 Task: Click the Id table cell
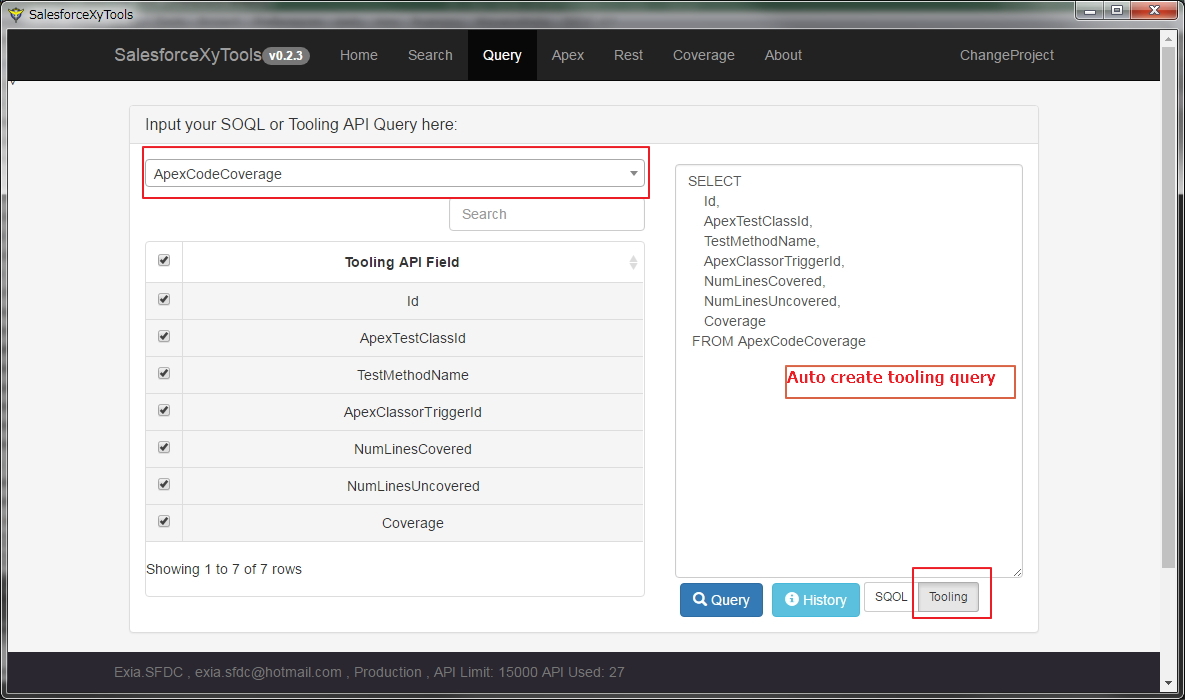click(x=413, y=301)
